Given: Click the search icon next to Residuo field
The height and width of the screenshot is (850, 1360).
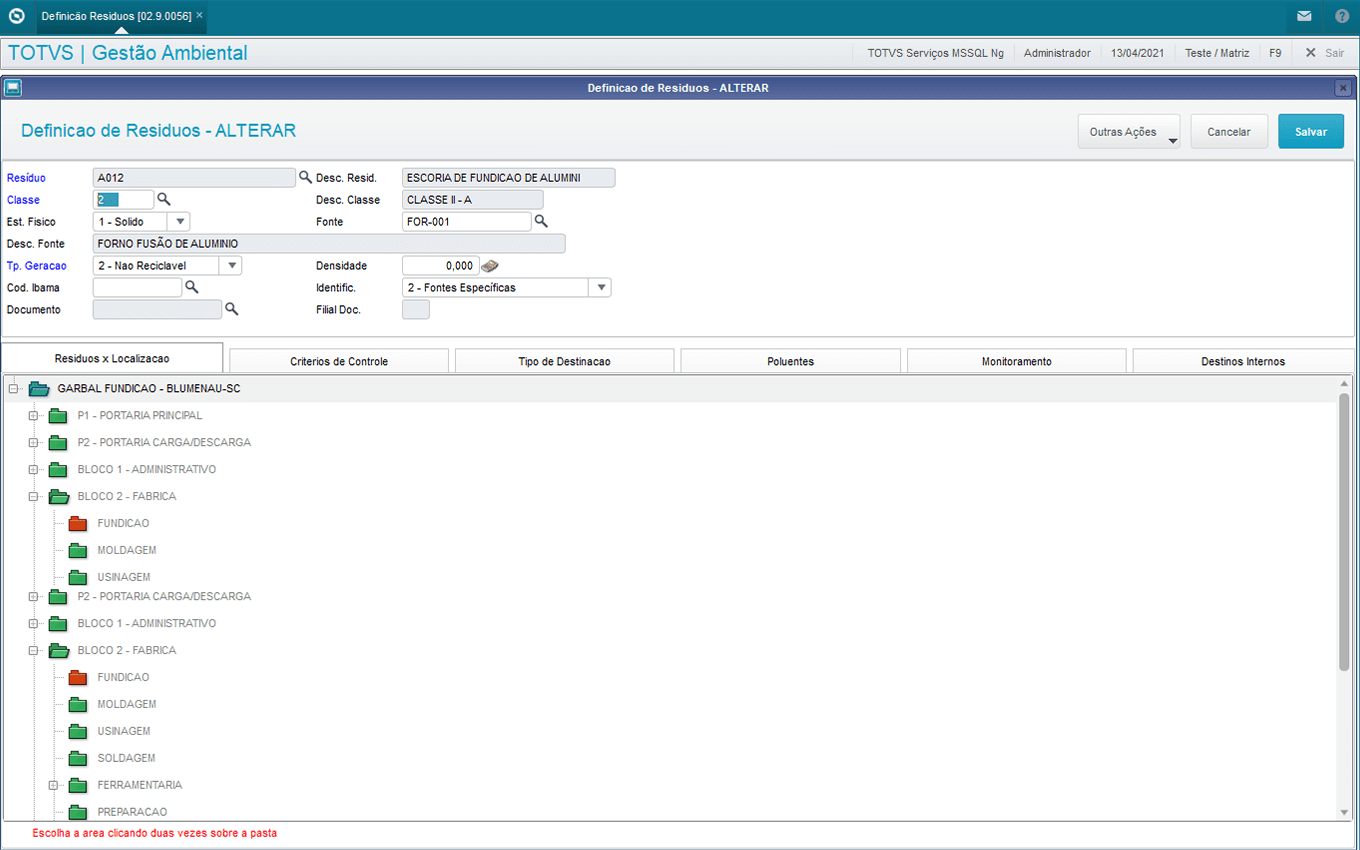Looking at the screenshot, I should point(305,178).
